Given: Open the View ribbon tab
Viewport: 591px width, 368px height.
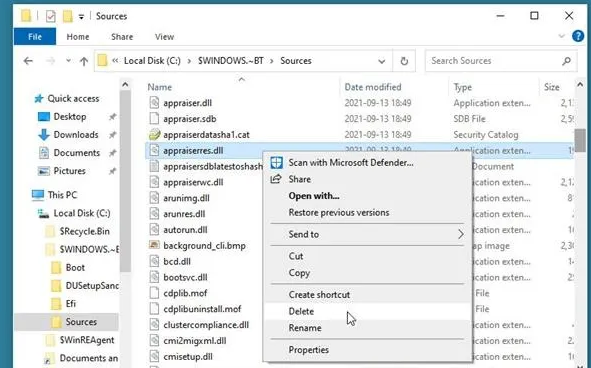Looking at the screenshot, I should pyautogui.click(x=164, y=37).
